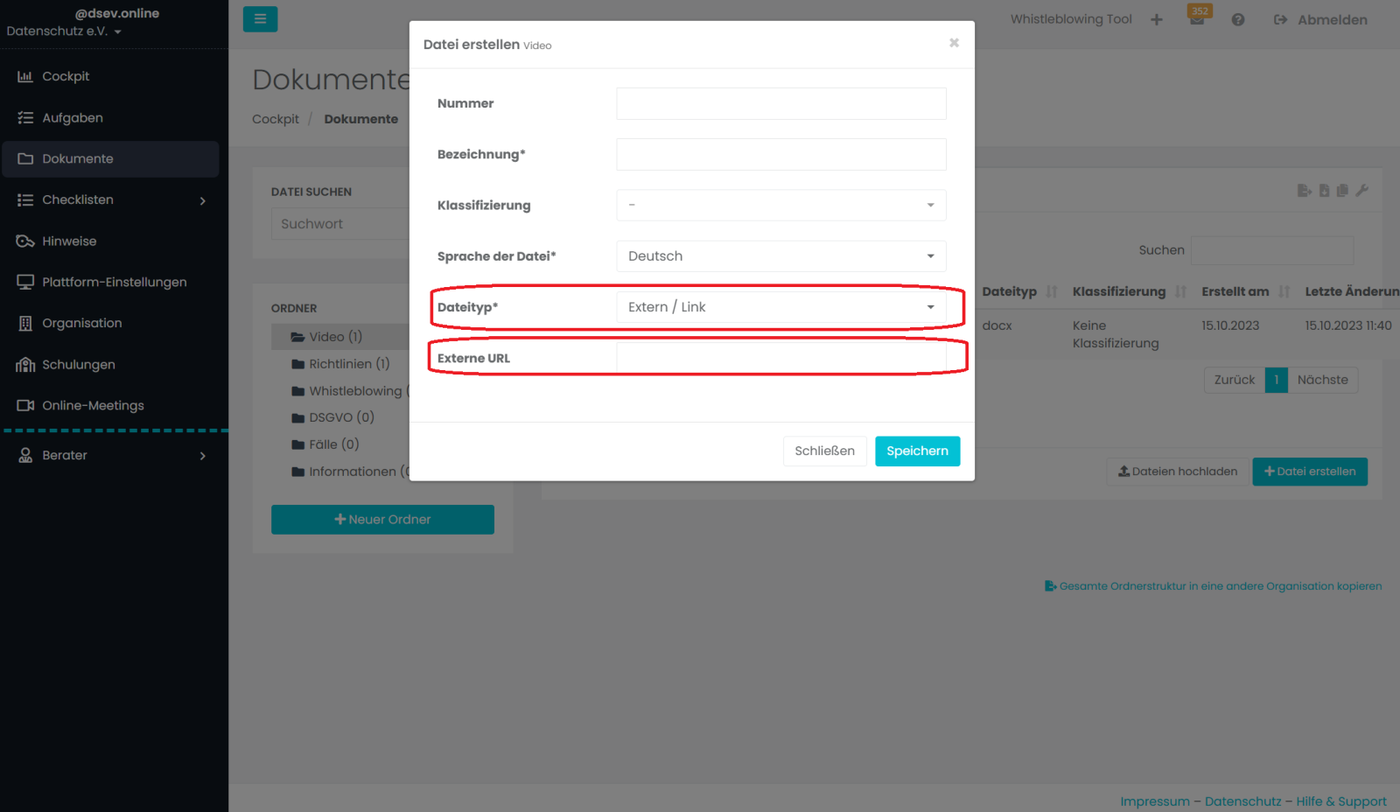Open the mail inbox with 352 badge

[1197, 19]
